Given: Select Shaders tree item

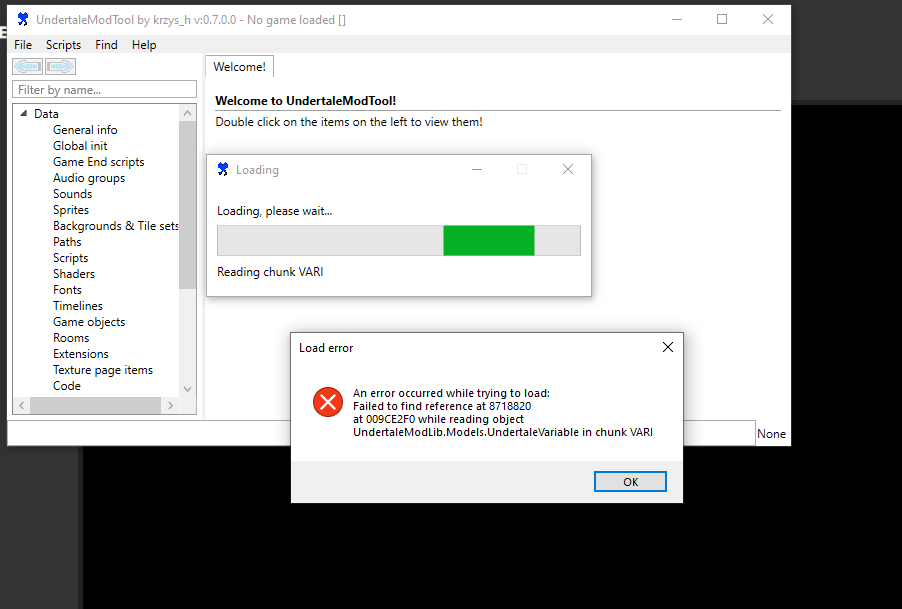Looking at the screenshot, I should coord(74,274).
